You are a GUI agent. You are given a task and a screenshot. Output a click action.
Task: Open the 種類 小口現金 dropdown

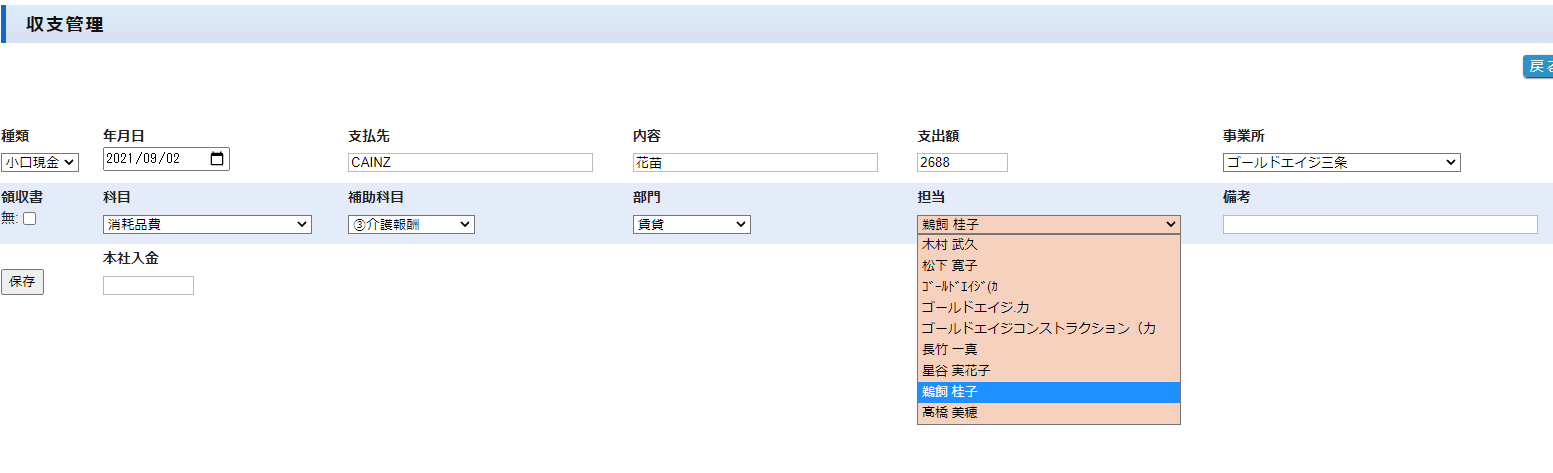pos(40,163)
